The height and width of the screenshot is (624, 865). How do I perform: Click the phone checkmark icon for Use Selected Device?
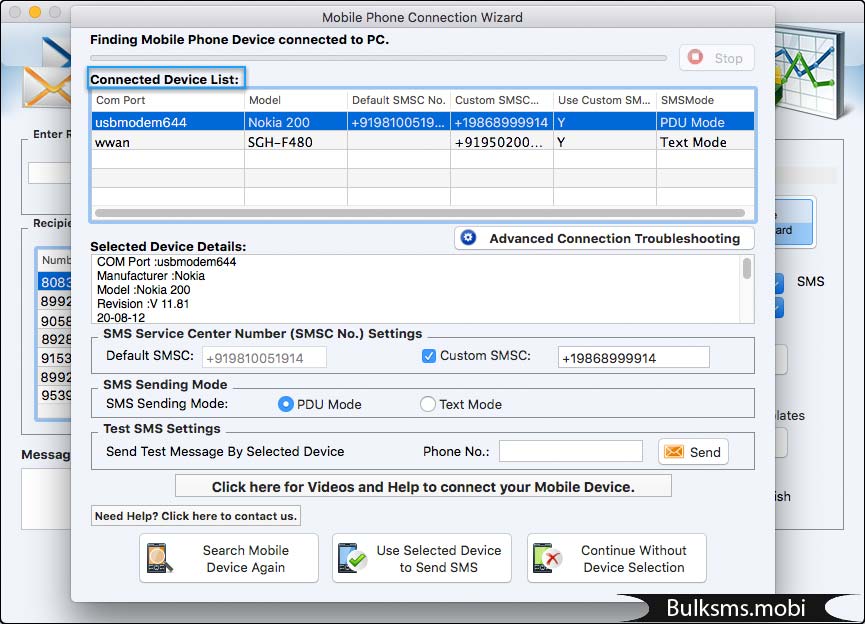click(x=353, y=558)
